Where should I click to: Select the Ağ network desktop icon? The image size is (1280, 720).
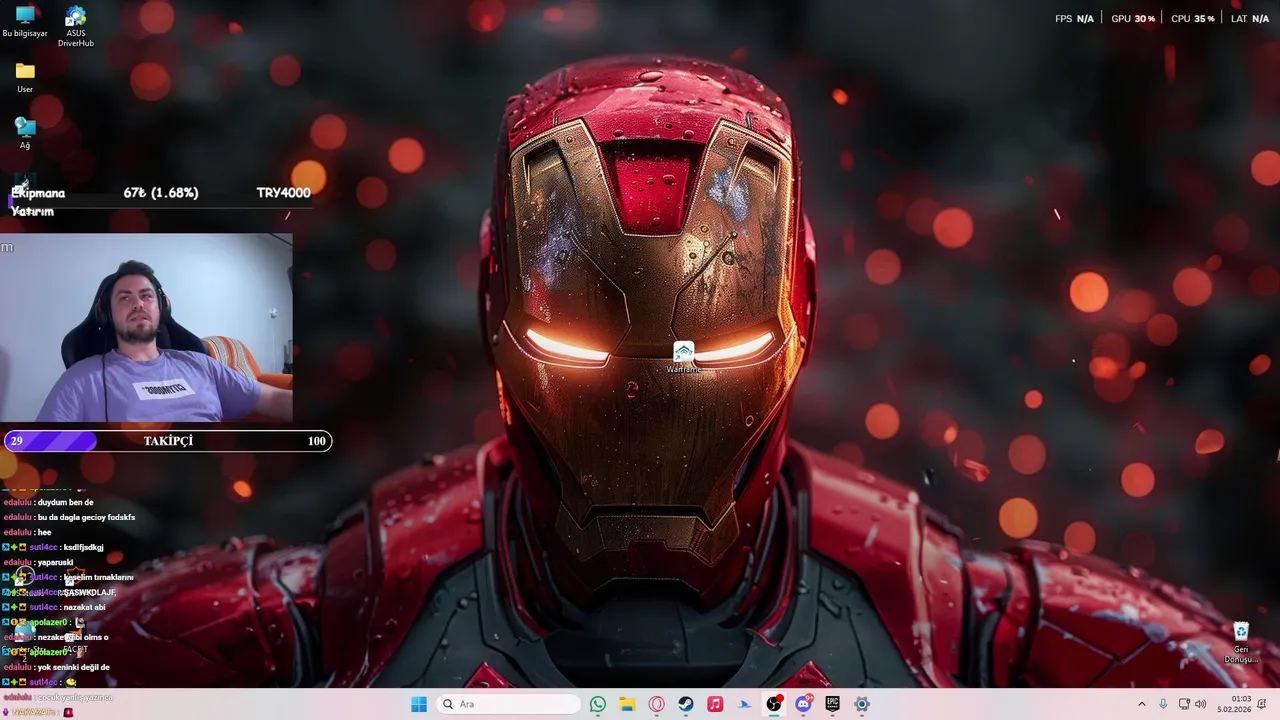(x=25, y=133)
